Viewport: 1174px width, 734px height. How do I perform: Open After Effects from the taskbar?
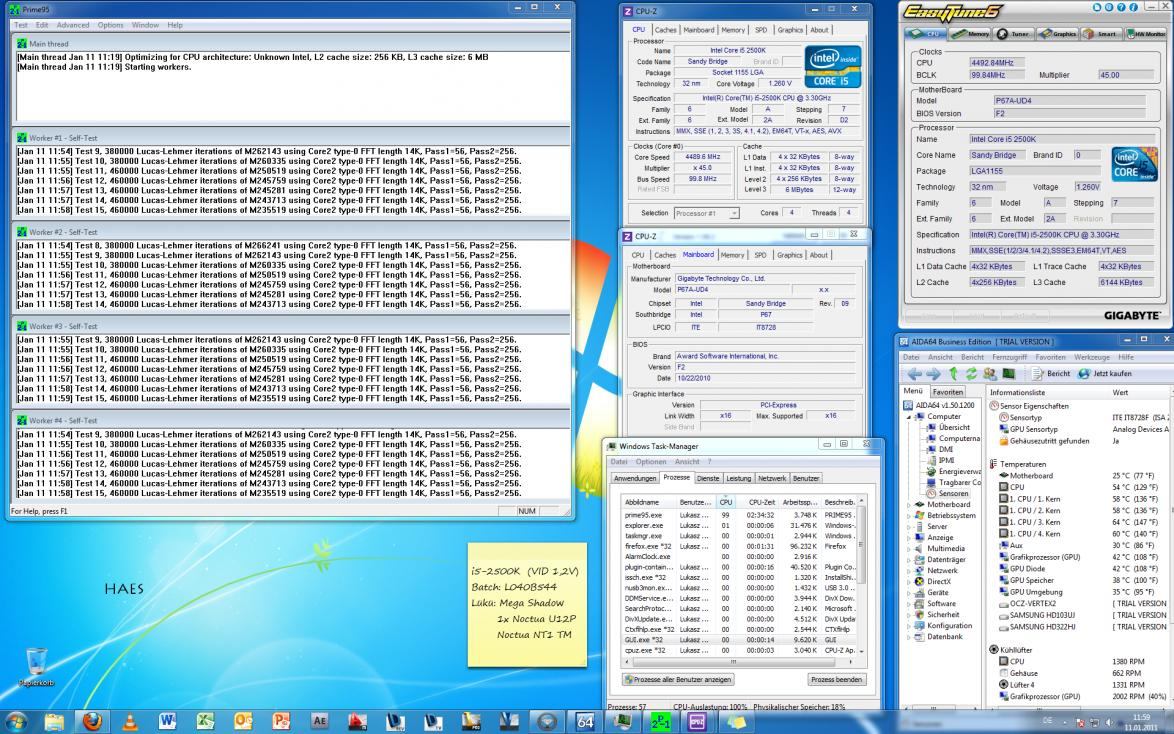click(x=320, y=721)
